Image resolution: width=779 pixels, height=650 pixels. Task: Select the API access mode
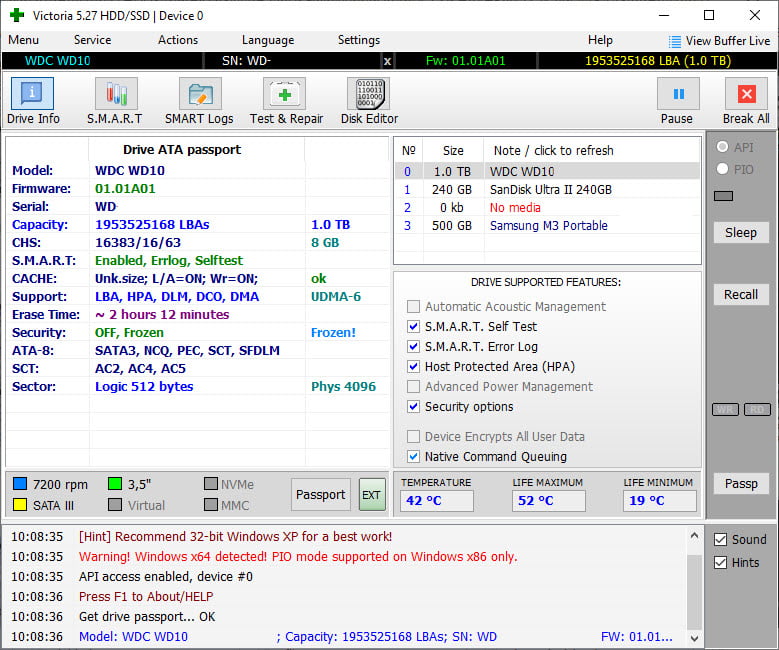[x=722, y=147]
